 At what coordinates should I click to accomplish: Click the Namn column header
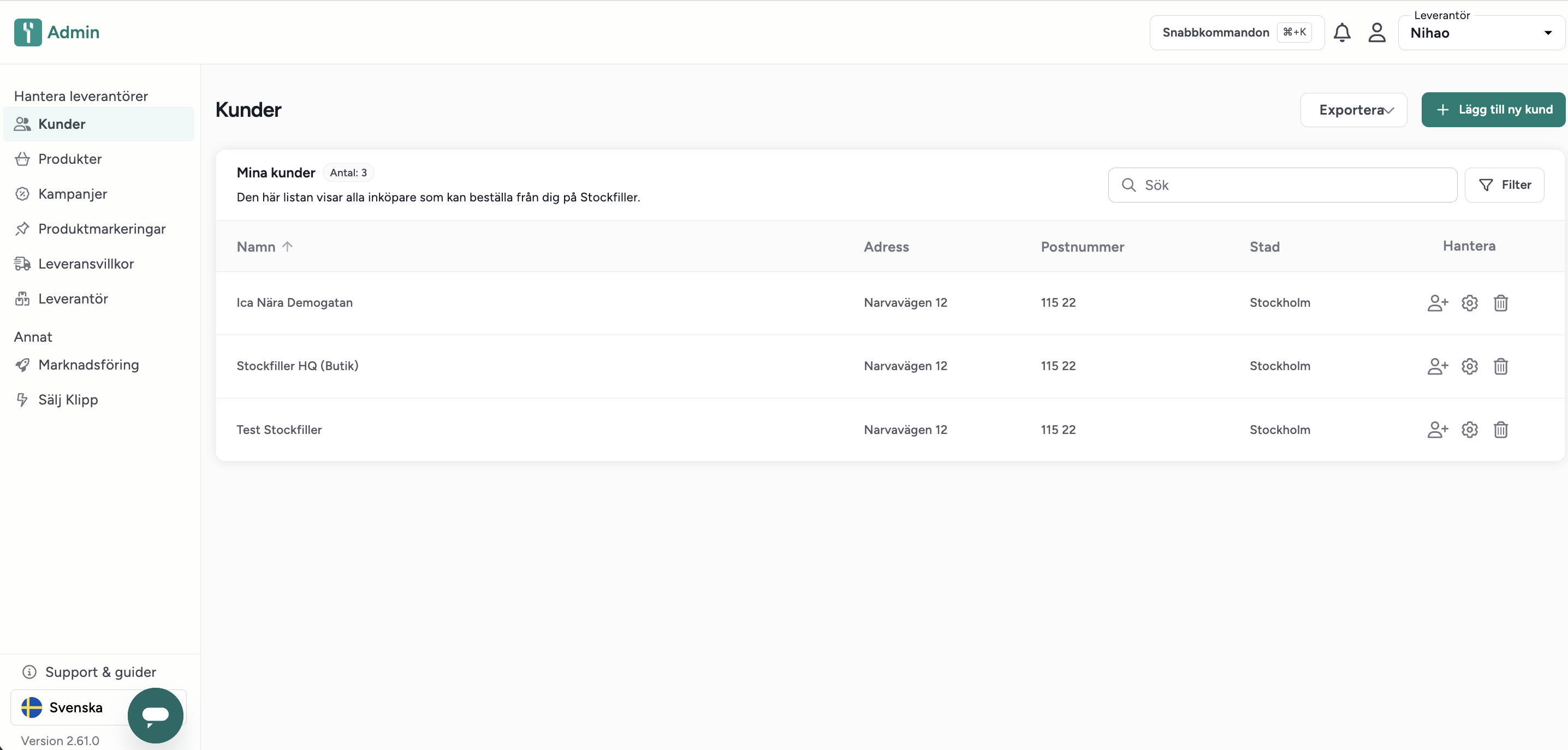pyautogui.click(x=256, y=247)
